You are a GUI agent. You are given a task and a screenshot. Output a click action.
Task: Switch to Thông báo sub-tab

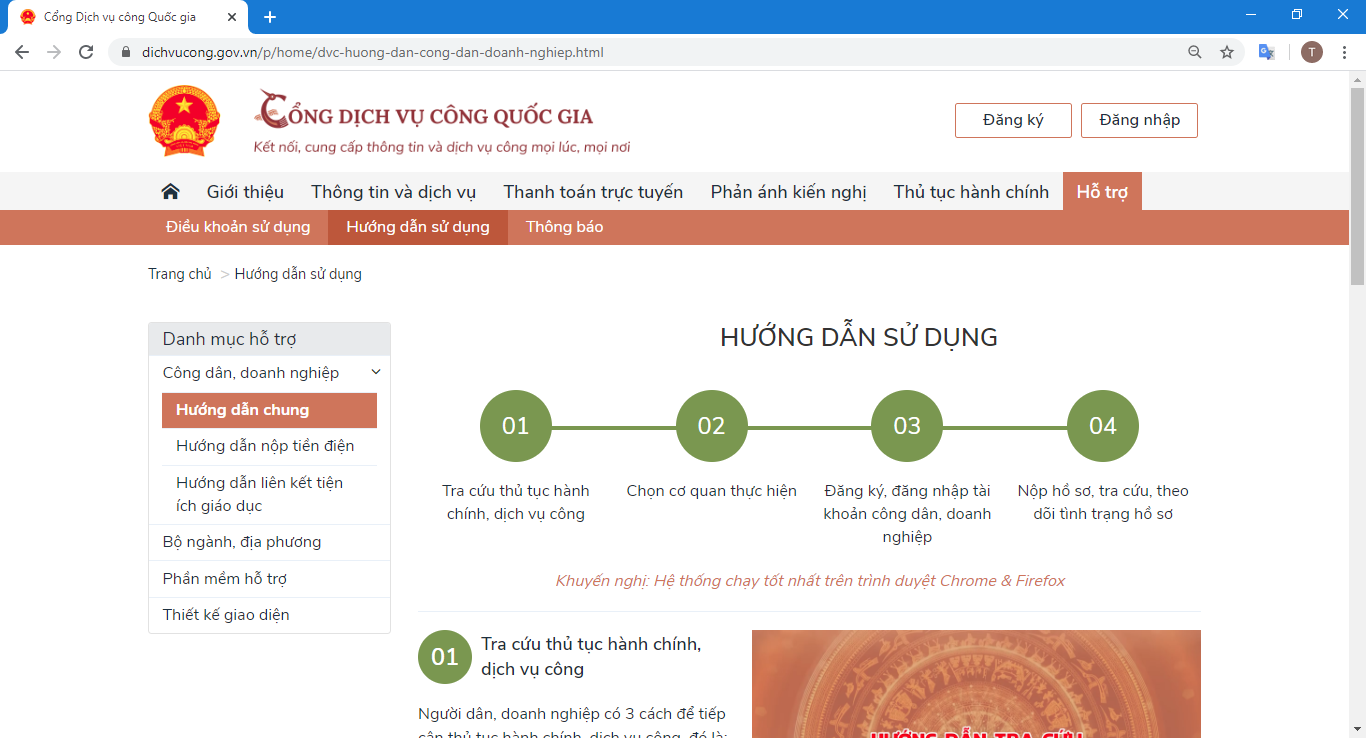pos(565,227)
